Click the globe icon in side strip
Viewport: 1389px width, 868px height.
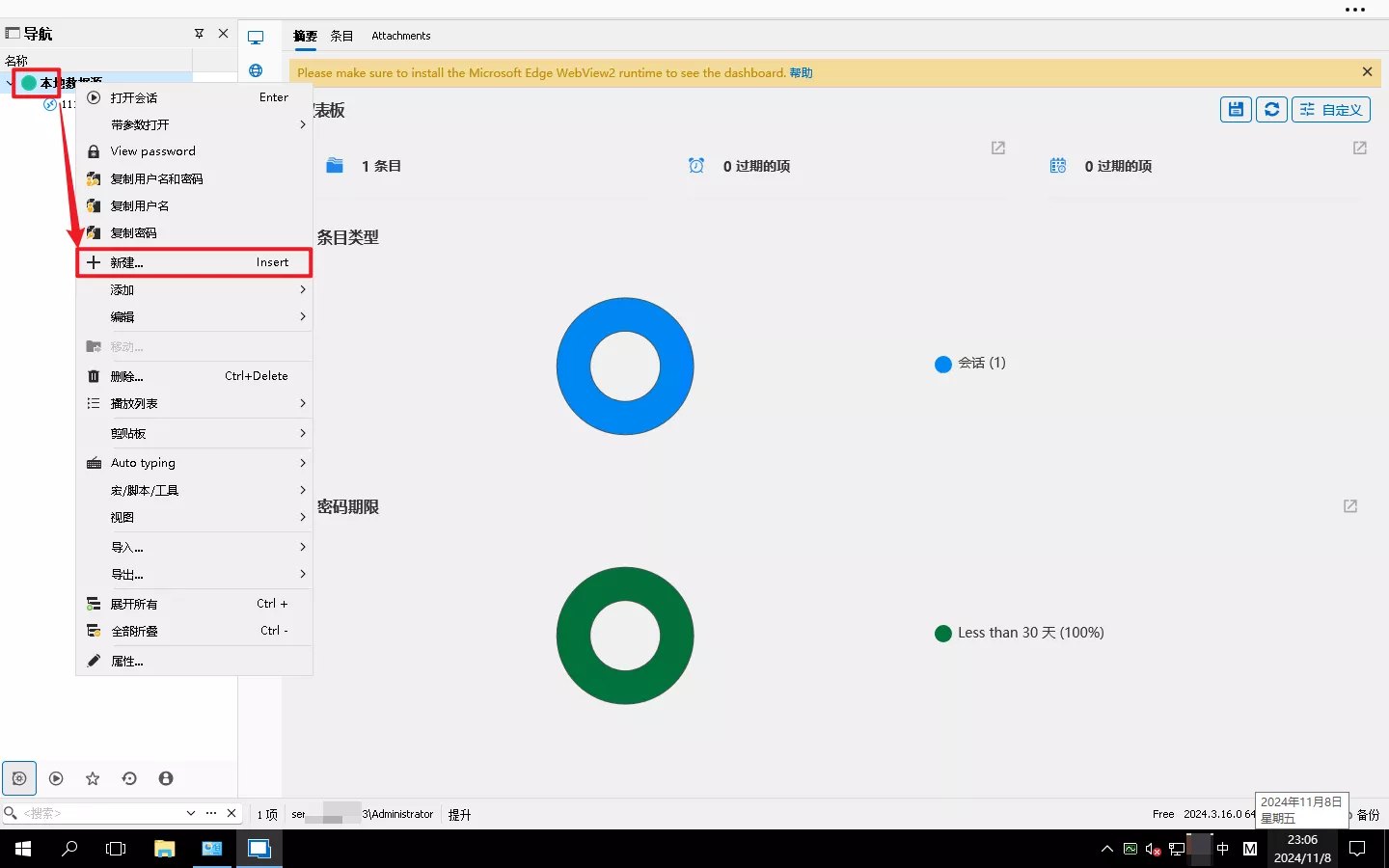click(256, 70)
